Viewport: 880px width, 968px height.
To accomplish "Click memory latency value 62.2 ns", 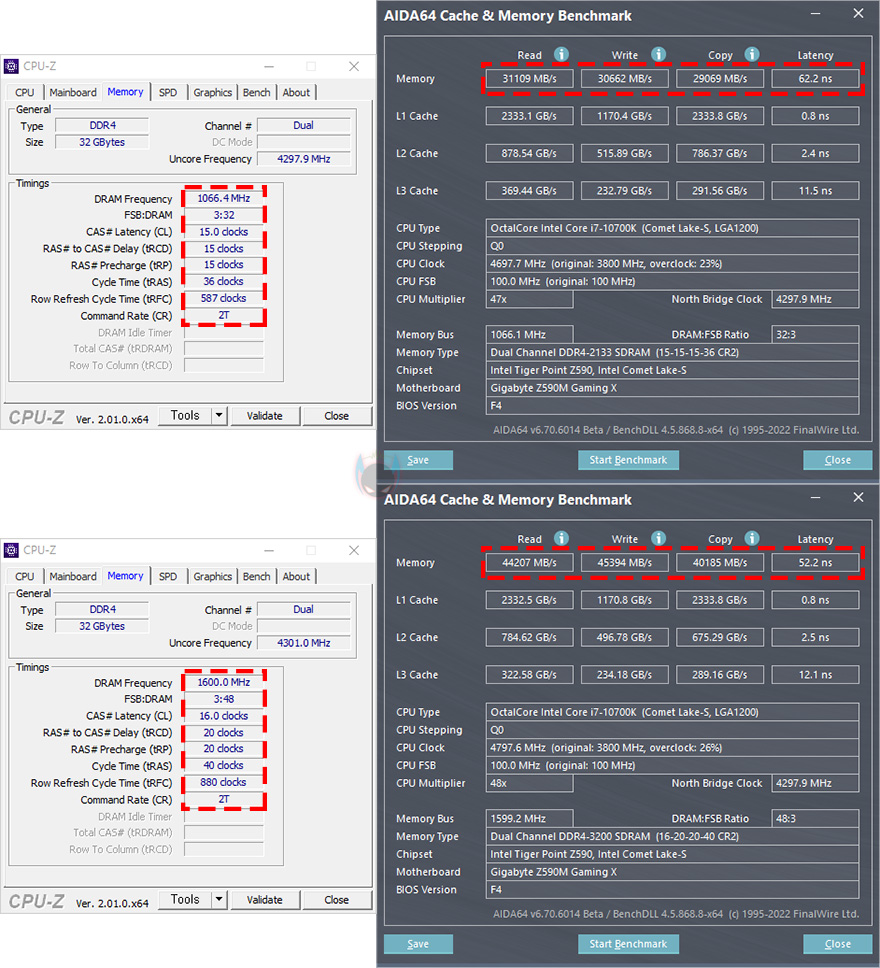I will point(815,78).
